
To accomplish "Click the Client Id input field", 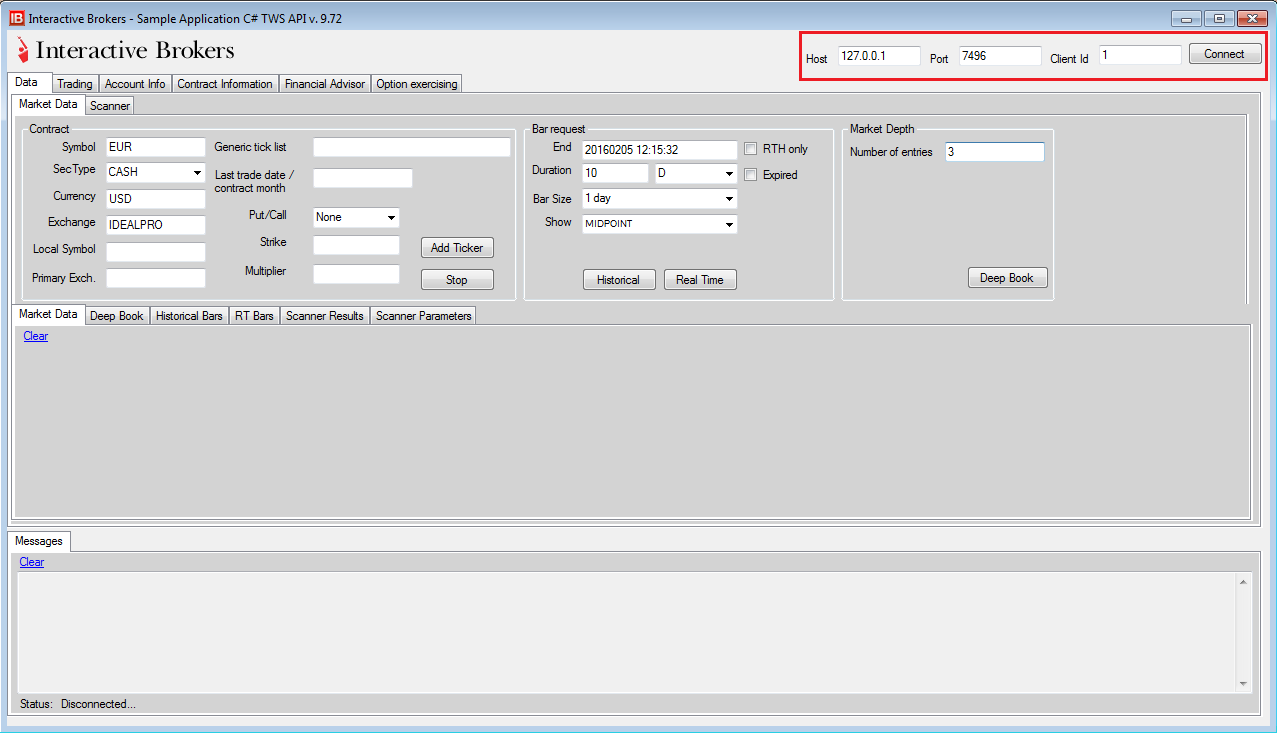I will click(x=1140, y=56).
